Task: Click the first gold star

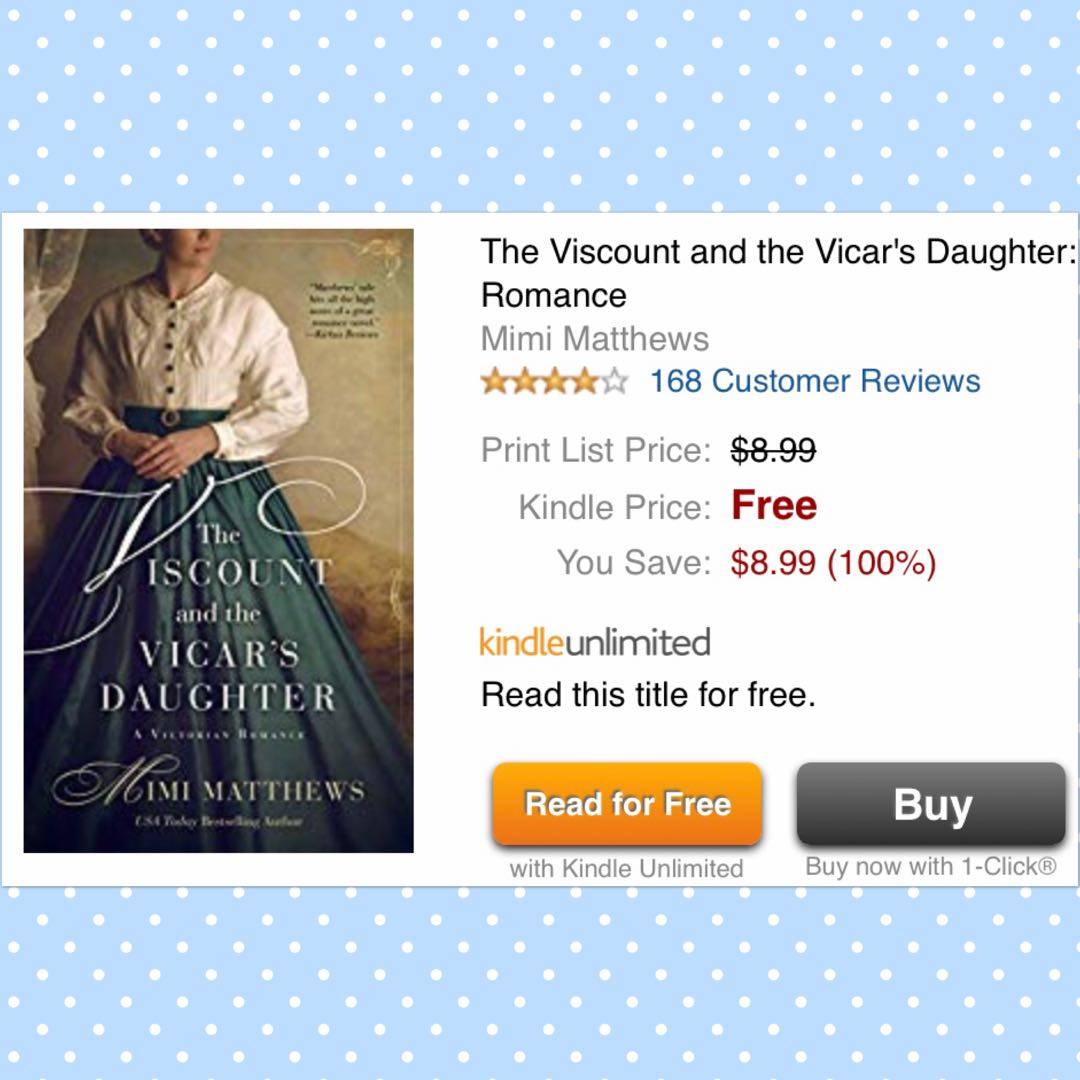Action: pyautogui.click(x=495, y=381)
